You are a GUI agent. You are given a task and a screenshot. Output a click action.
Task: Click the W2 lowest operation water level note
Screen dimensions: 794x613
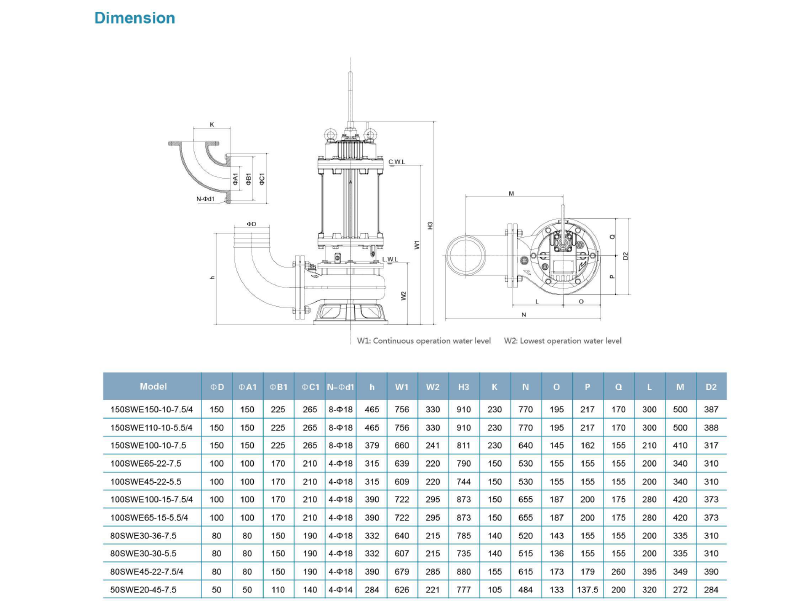click(x=562, y=341)
